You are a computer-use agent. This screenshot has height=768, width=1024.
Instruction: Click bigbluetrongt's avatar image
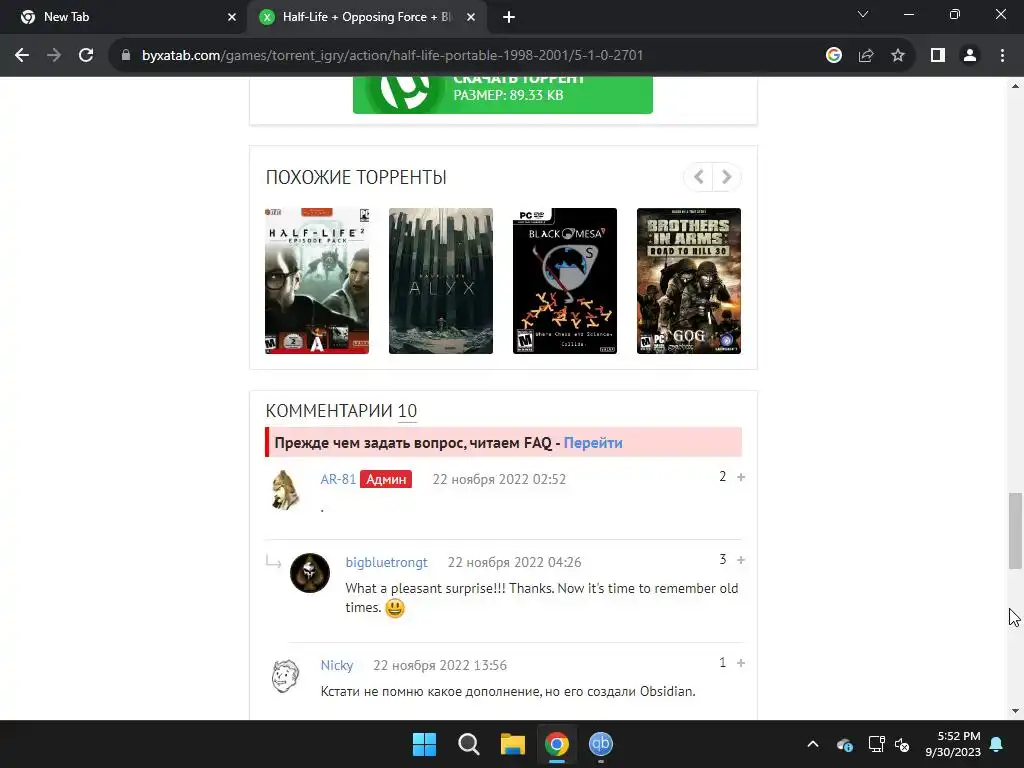(310, 573)
